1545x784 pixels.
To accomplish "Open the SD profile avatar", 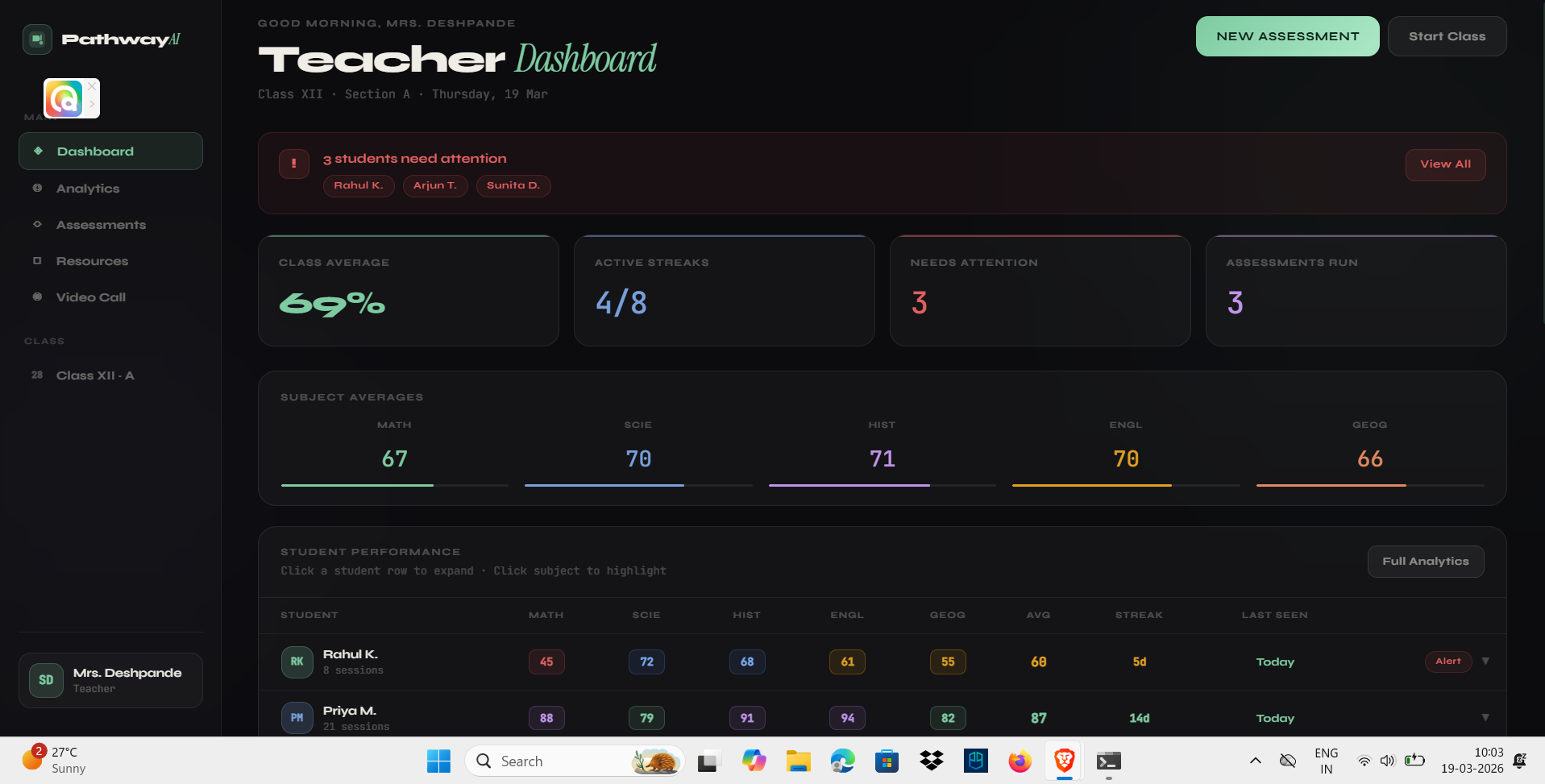I will [x=46, y=680].
